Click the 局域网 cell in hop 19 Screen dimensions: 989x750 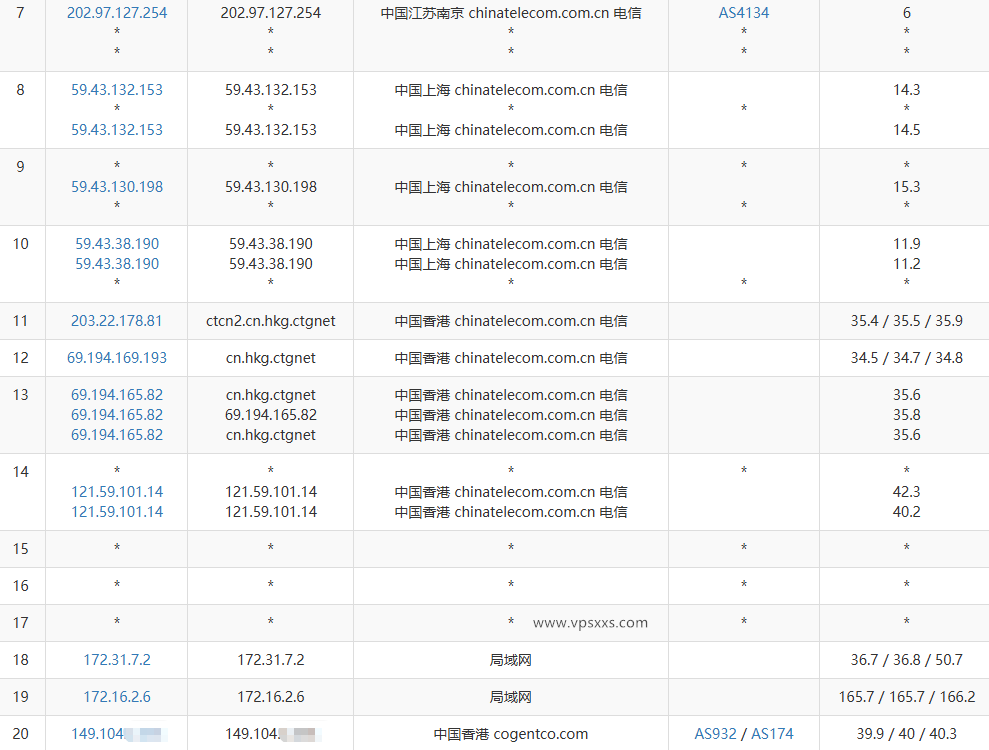click(x=511, y=696)
